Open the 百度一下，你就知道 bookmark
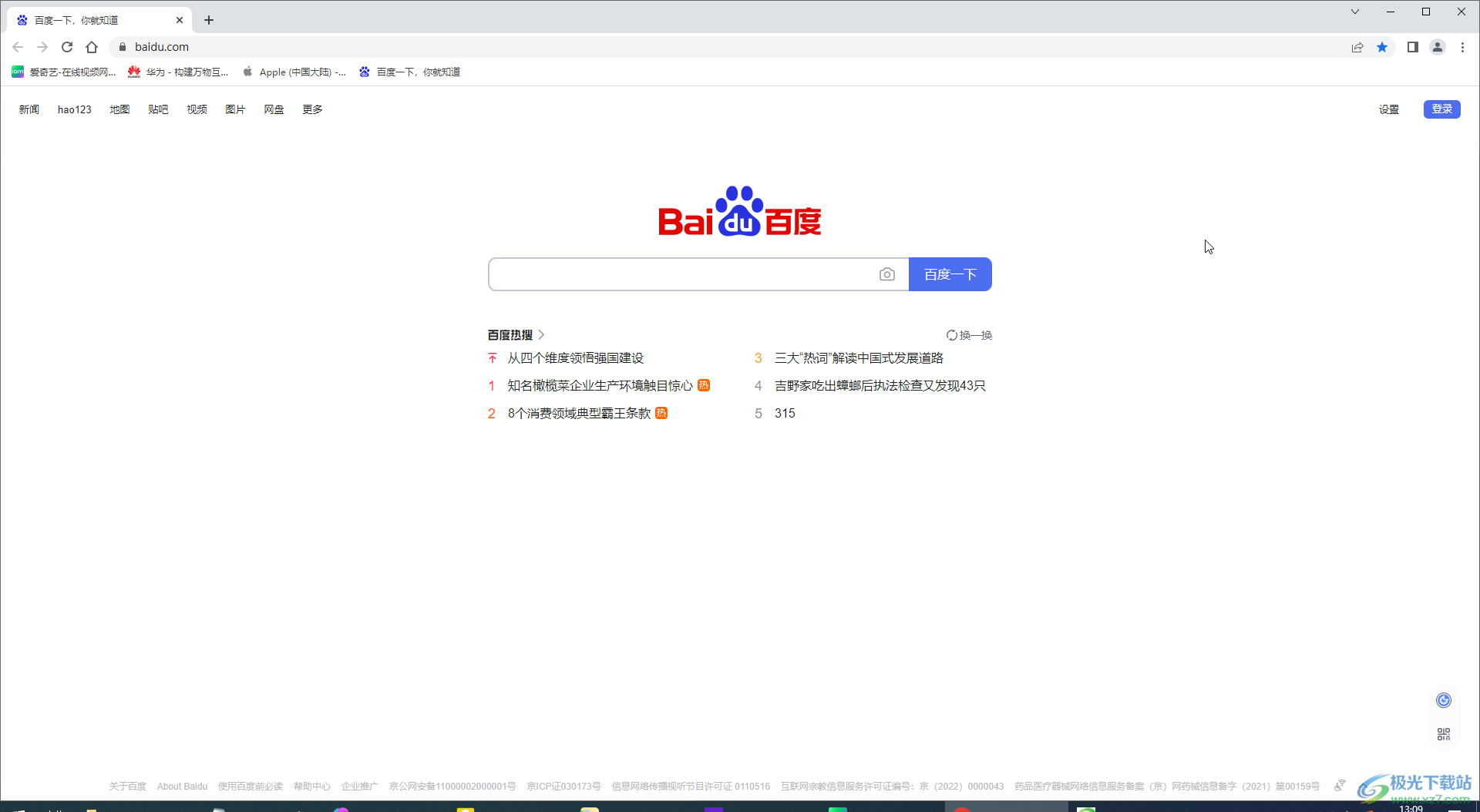The image size is (1480, 812). pos(409,72)
